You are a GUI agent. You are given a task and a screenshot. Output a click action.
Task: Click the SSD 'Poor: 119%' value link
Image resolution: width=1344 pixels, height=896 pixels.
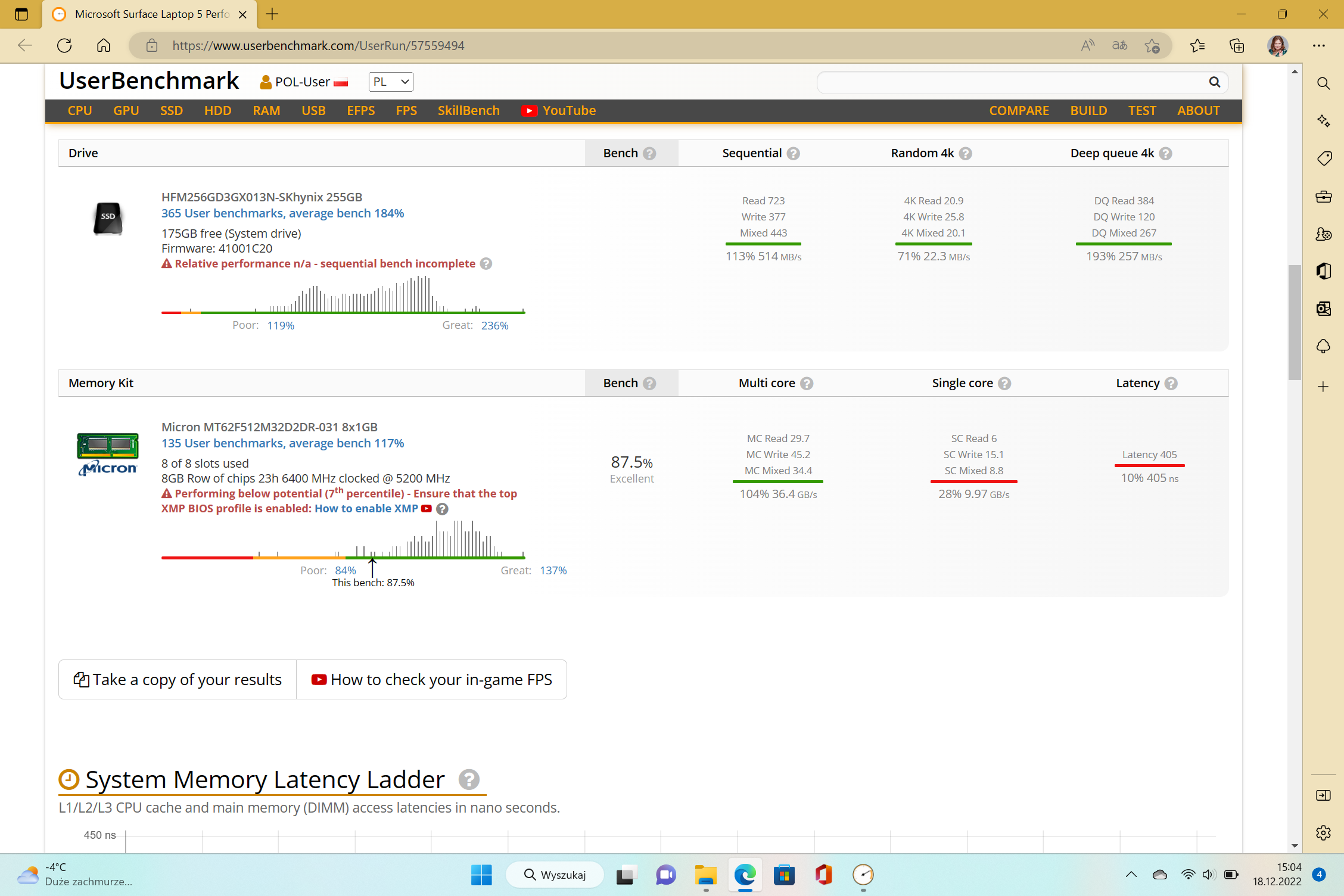[281, 326]
